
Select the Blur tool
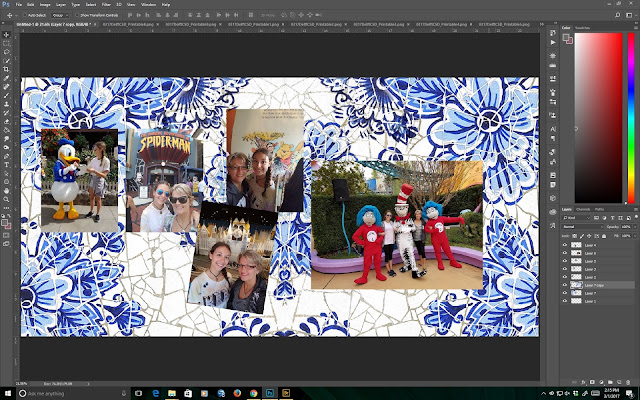[7, 139]
